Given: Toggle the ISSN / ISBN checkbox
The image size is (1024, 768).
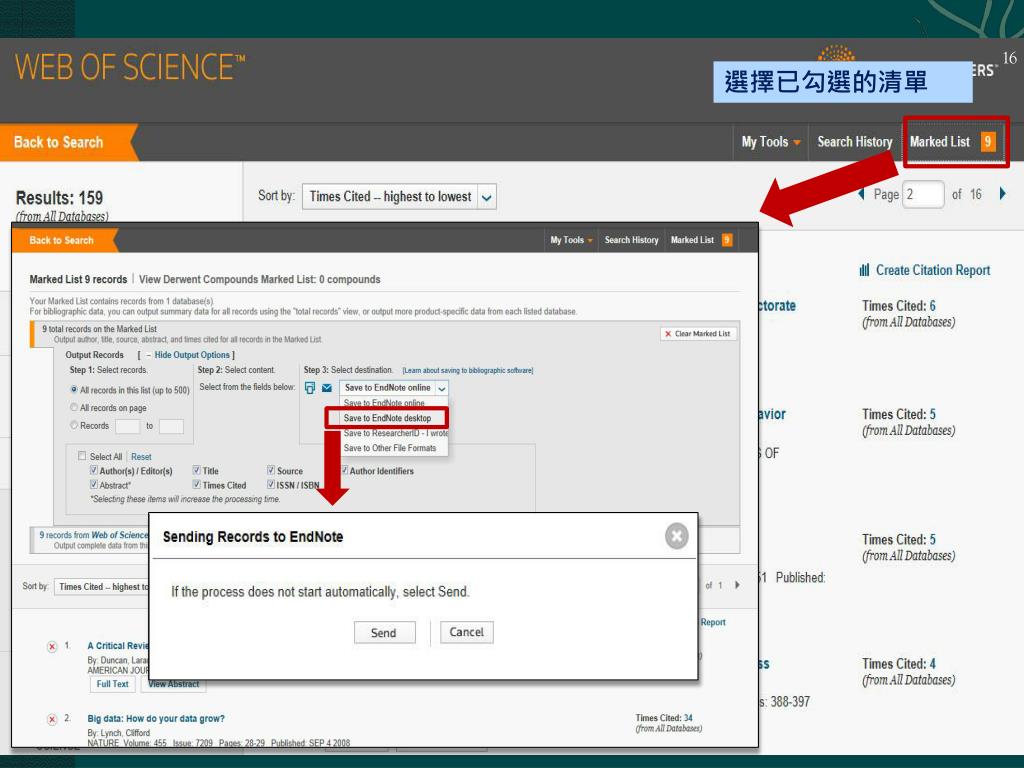Looking at the screenshot, I should (271, 485).
